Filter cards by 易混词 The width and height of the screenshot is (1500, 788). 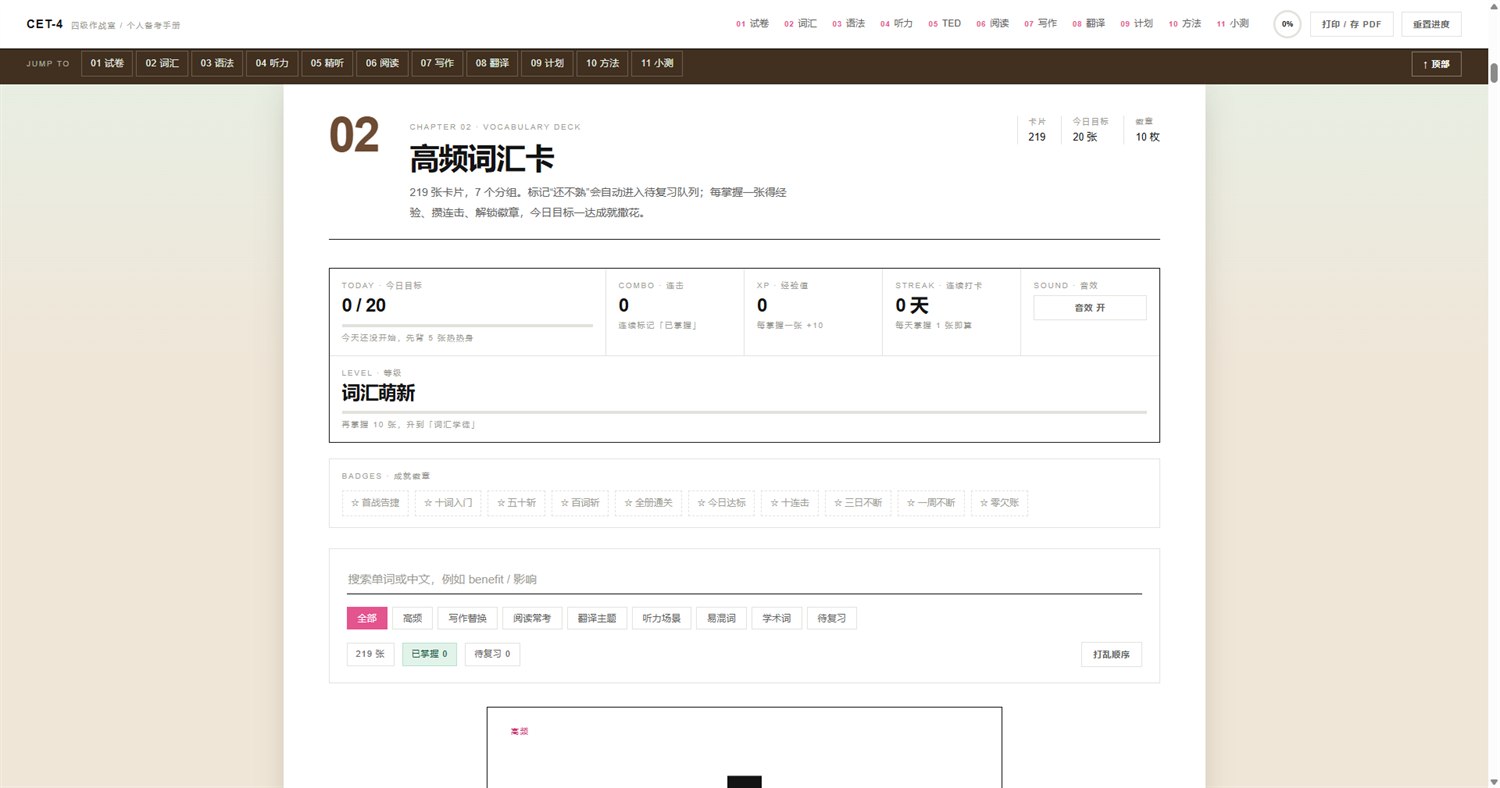[720, 619]
